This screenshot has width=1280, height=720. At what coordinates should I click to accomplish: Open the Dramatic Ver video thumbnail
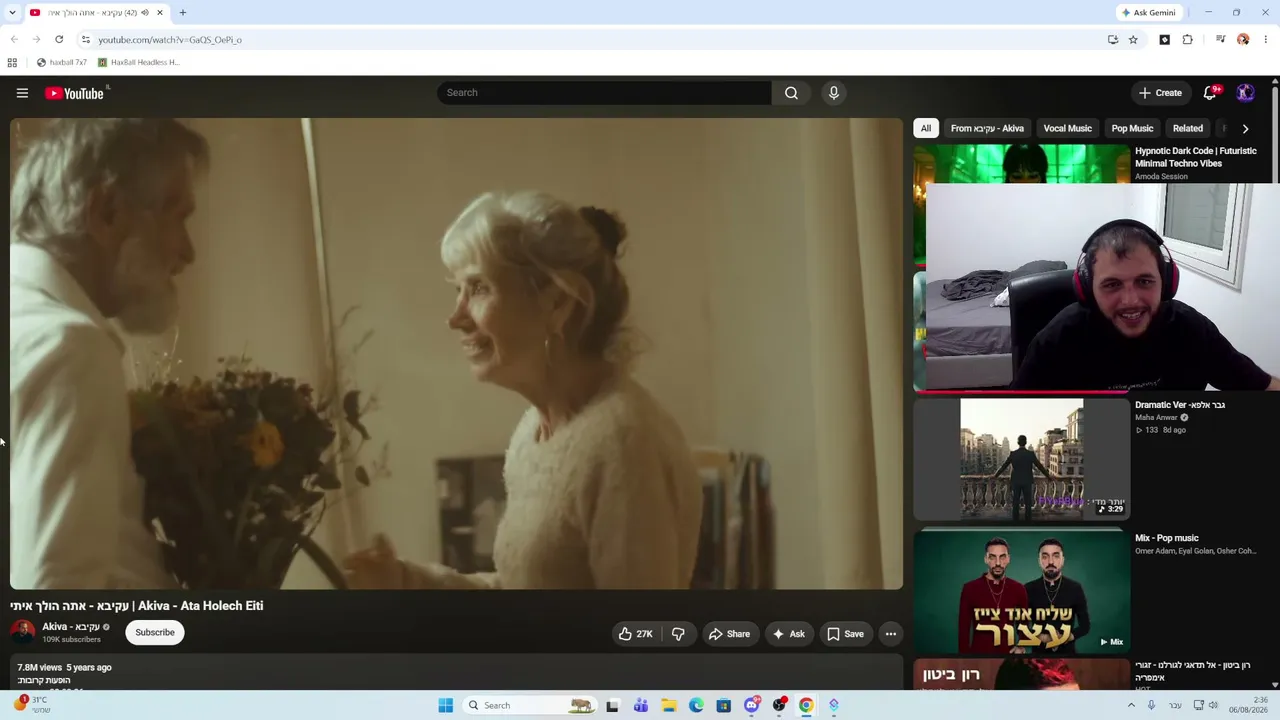1022,459
